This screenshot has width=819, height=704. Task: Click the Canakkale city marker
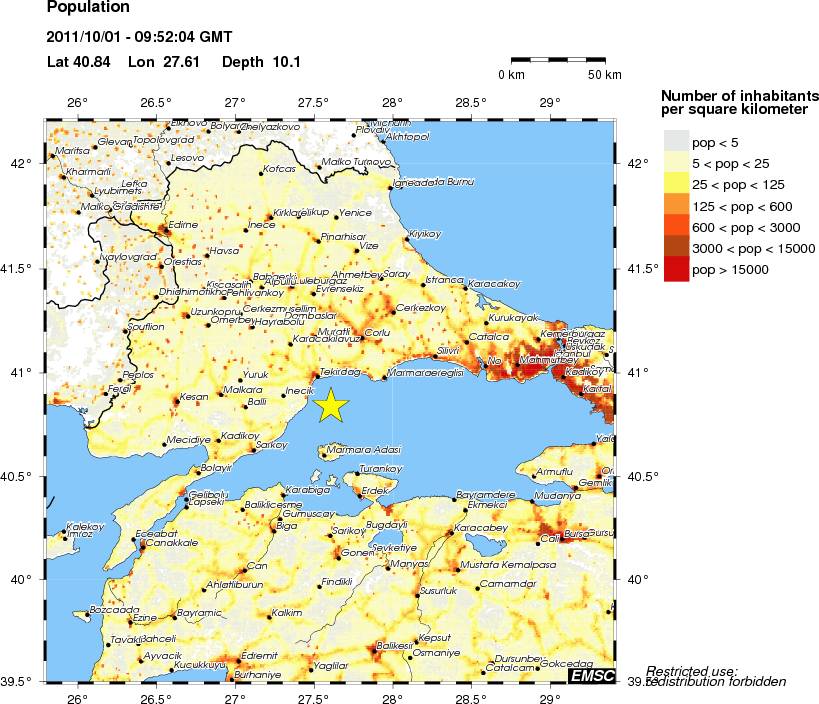point(143,544)
